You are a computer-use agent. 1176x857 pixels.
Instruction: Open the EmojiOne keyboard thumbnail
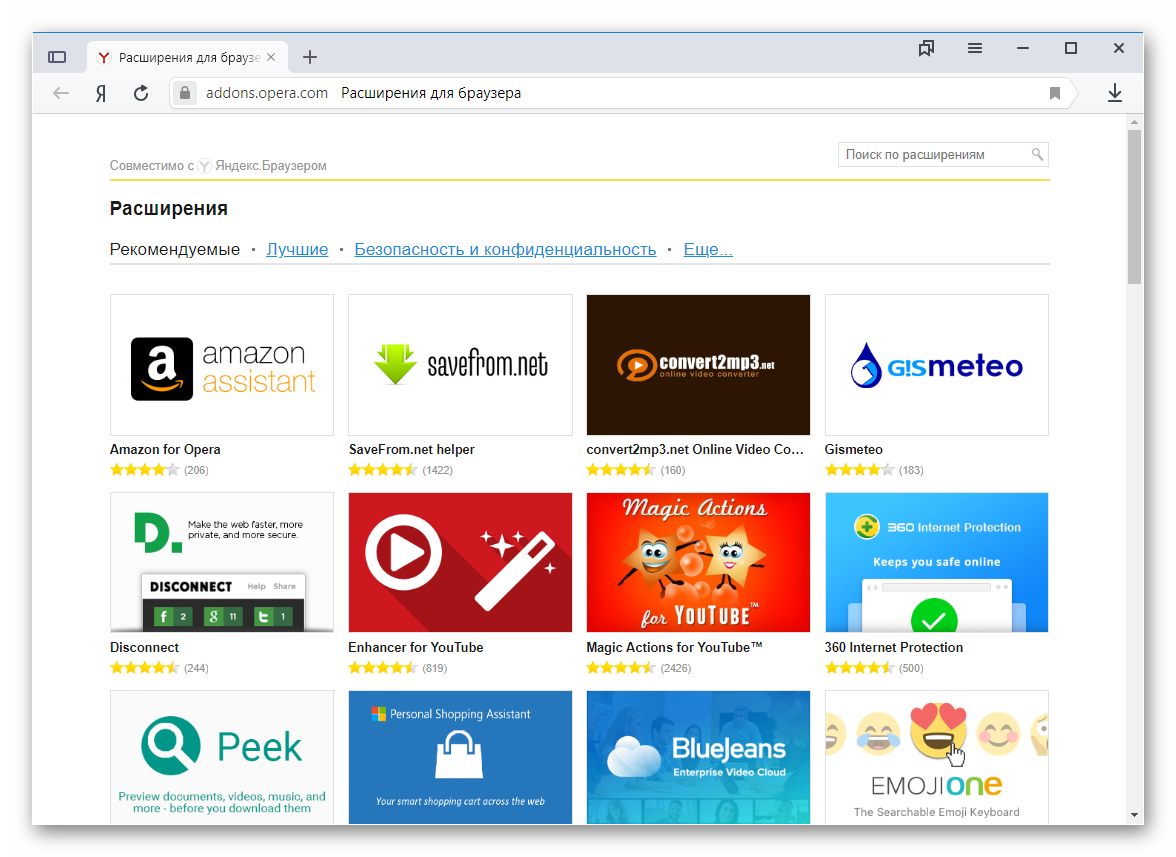click(937, 757)
